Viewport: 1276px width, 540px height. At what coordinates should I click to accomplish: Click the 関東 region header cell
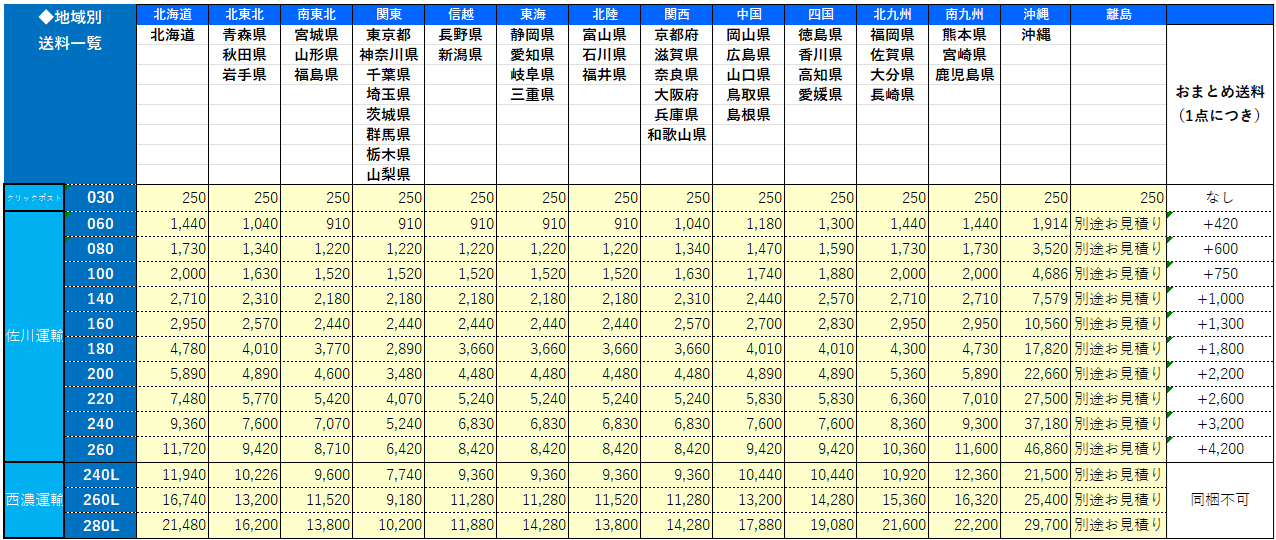388,14
